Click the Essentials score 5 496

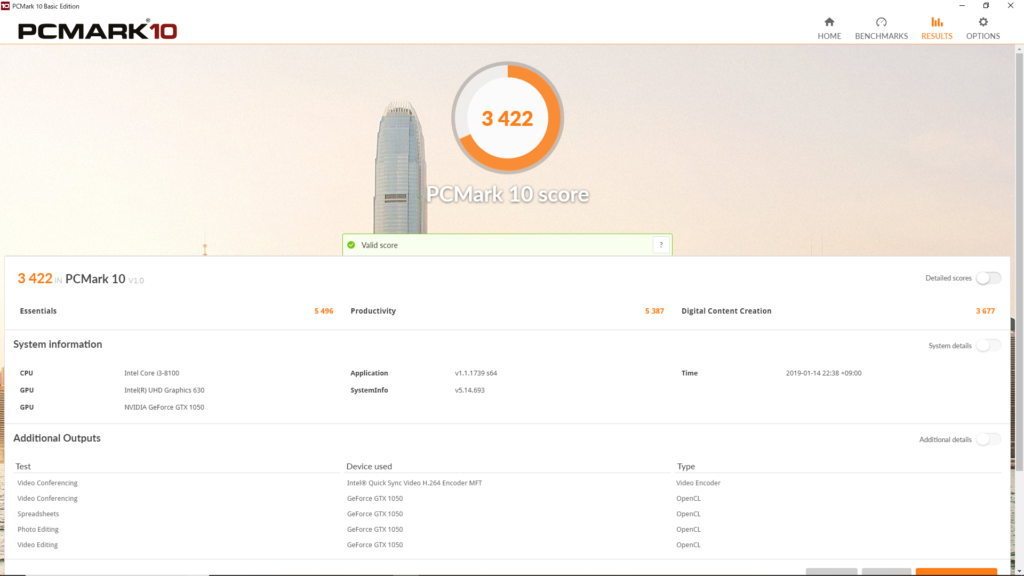click(323, 311)
